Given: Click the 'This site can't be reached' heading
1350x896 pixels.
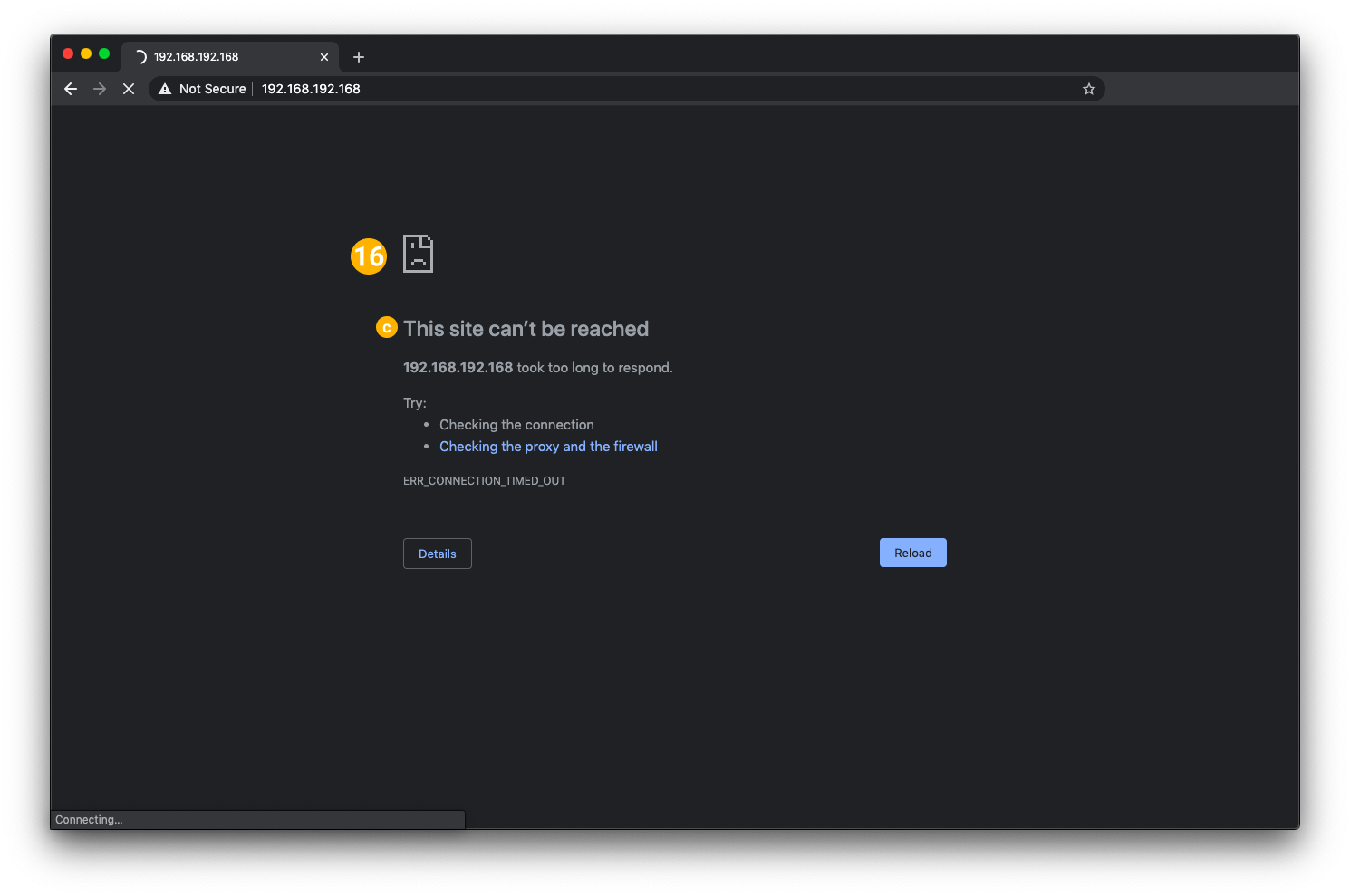Looking at the screenshot, I should pyautogui.click(x=526, y=329).
